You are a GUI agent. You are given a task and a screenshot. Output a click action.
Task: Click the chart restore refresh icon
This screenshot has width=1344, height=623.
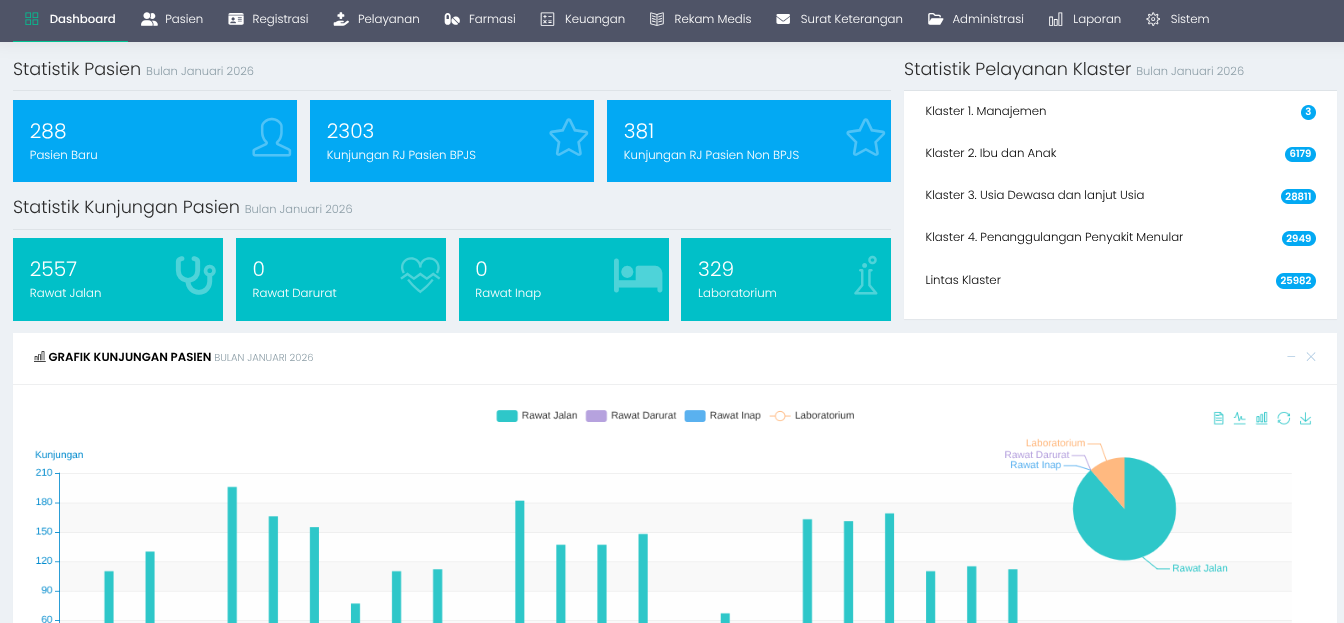1284,419
